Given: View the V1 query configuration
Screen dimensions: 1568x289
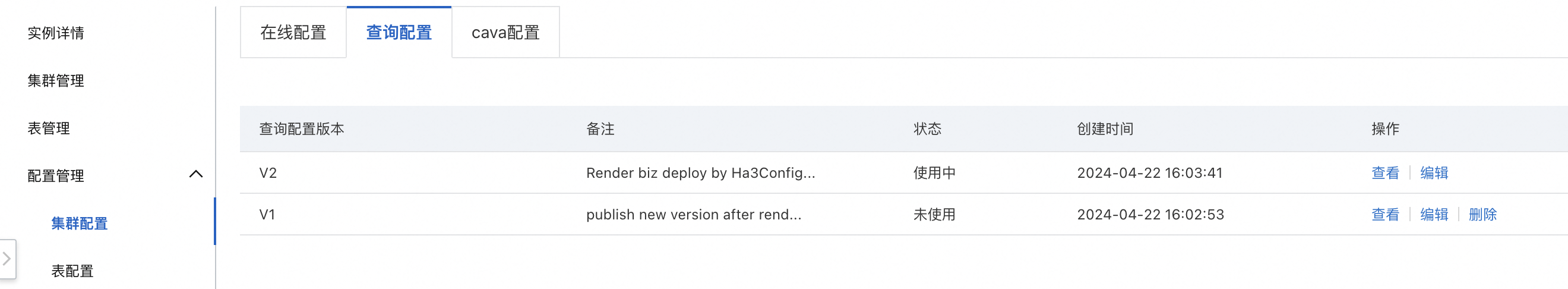Looking at the screenshot, I should coord(1385,215).
